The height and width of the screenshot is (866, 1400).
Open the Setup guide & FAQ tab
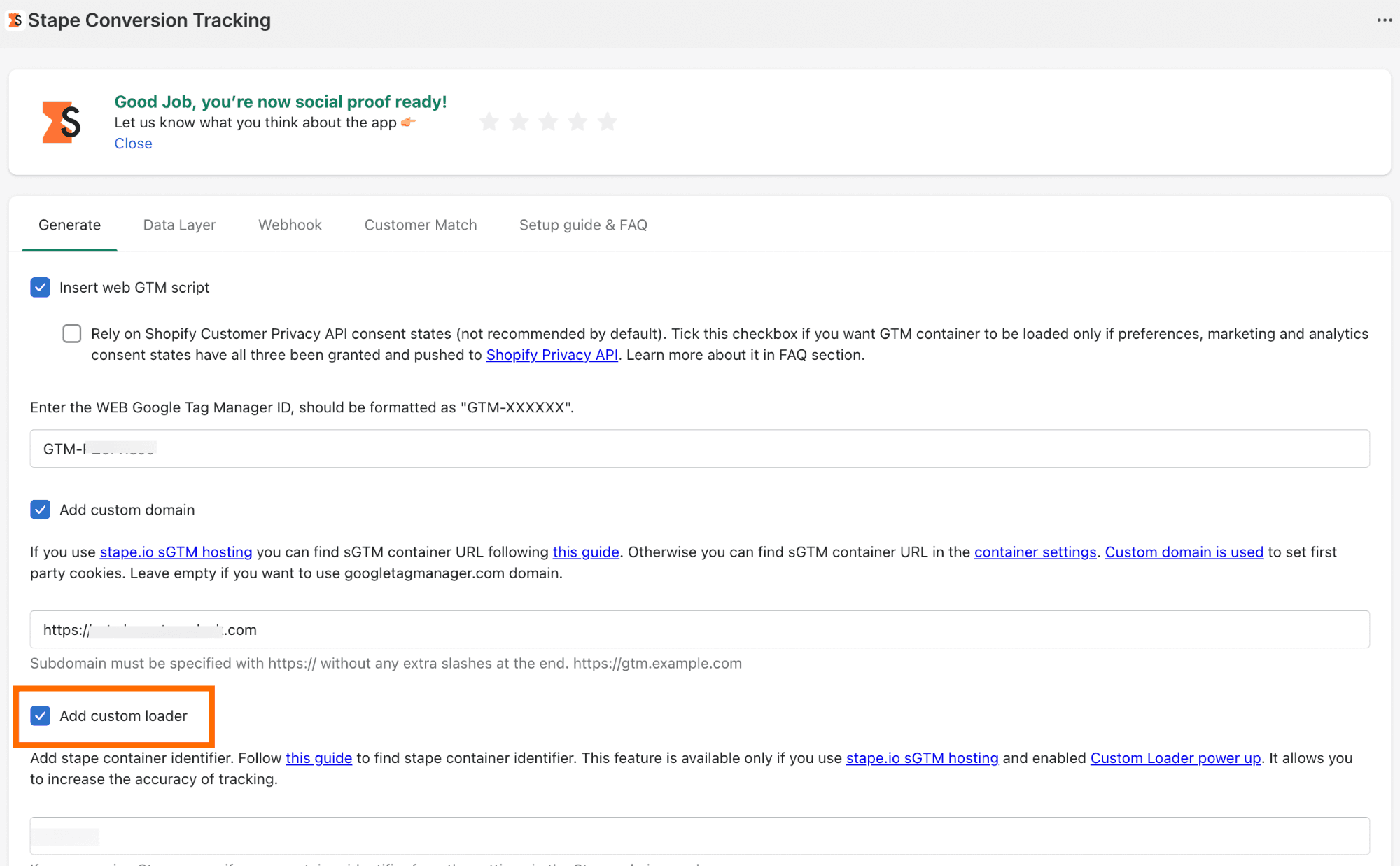[x=583, y=225]
